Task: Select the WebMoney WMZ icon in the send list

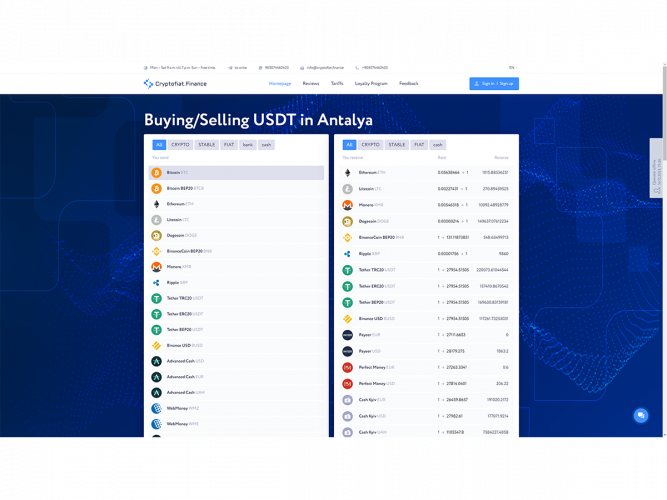Action: click(x=157, y=409)
